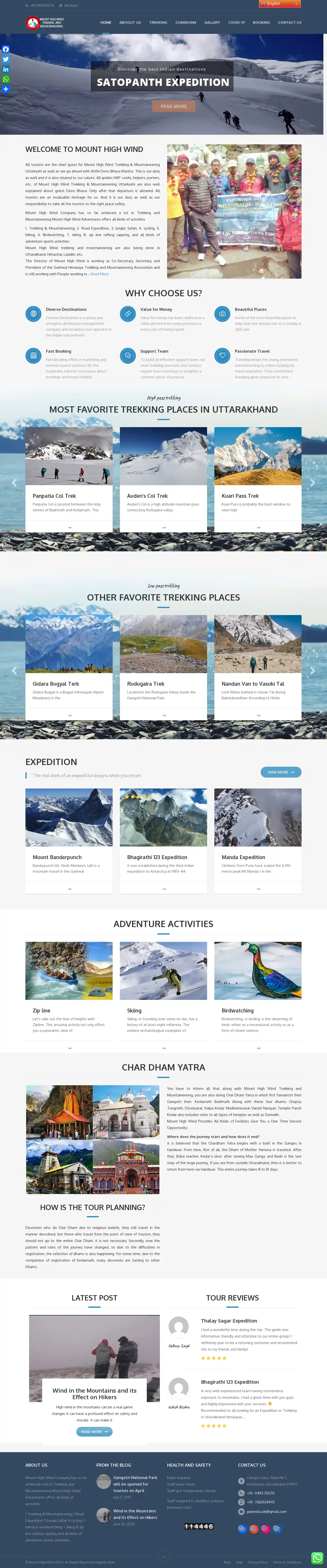
Task: Expand the more share options plus icon
Action: pyautogui.click(x=6, y=89)
